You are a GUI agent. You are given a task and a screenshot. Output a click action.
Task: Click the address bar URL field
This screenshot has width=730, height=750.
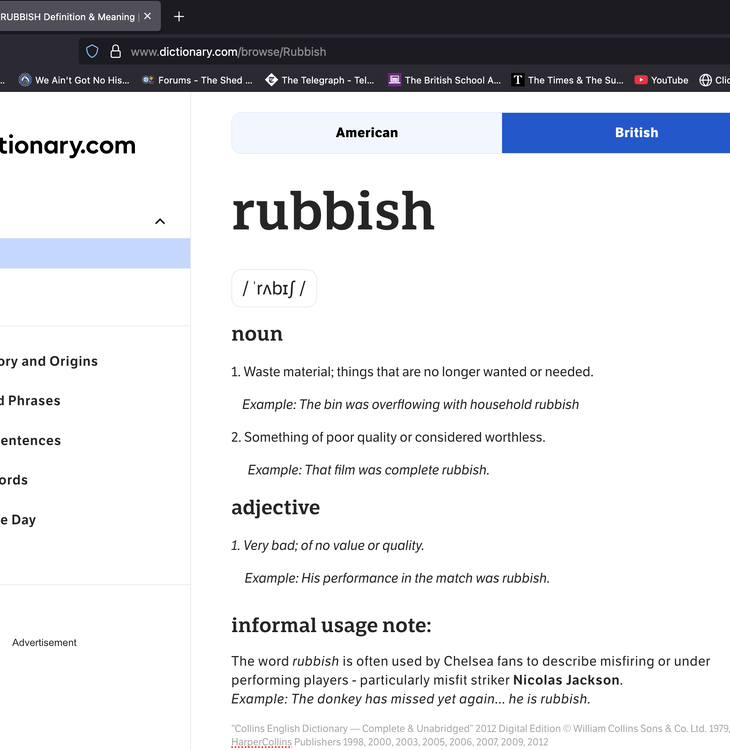coord(405,52)
